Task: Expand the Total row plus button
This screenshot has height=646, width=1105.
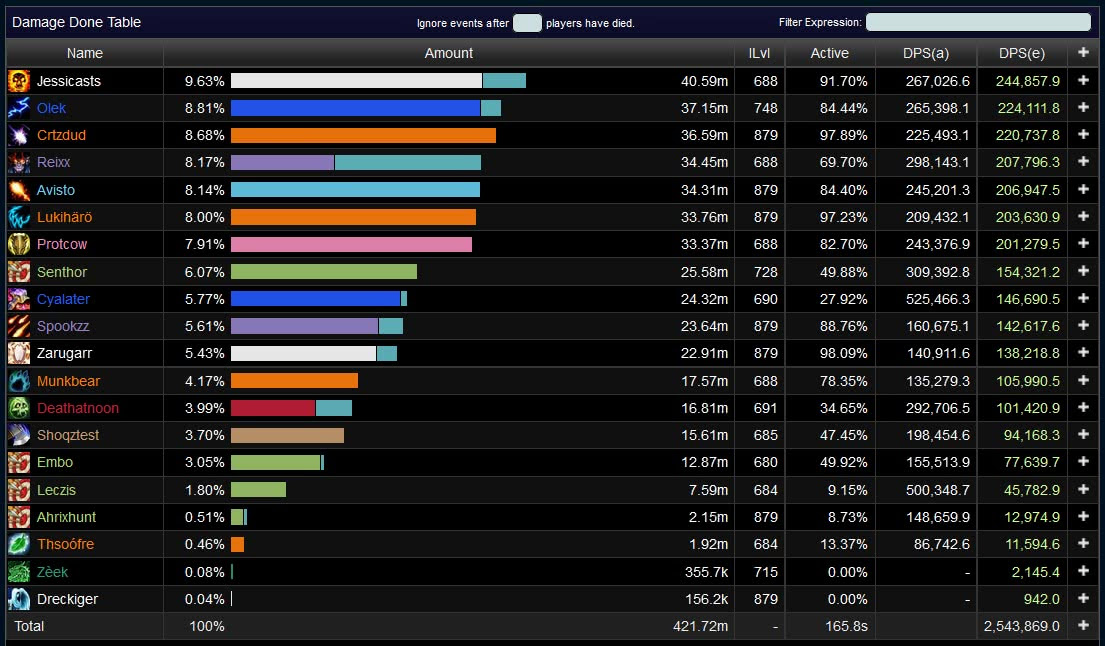Action: tap(1083, 626)
